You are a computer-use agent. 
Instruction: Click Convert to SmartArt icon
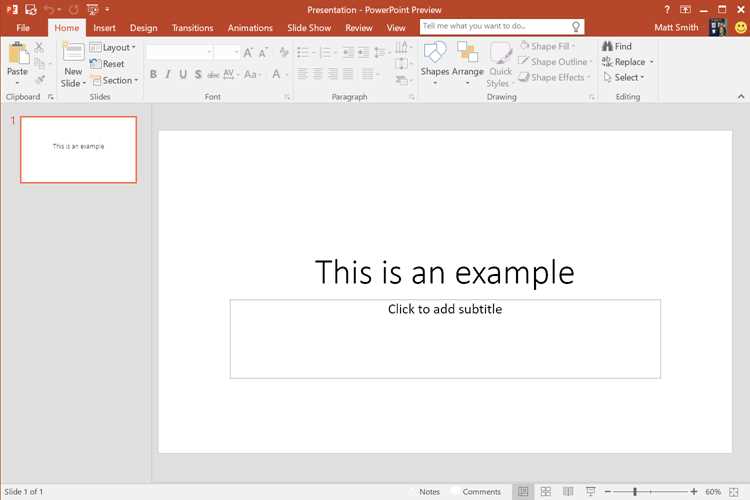coord(401,80)
